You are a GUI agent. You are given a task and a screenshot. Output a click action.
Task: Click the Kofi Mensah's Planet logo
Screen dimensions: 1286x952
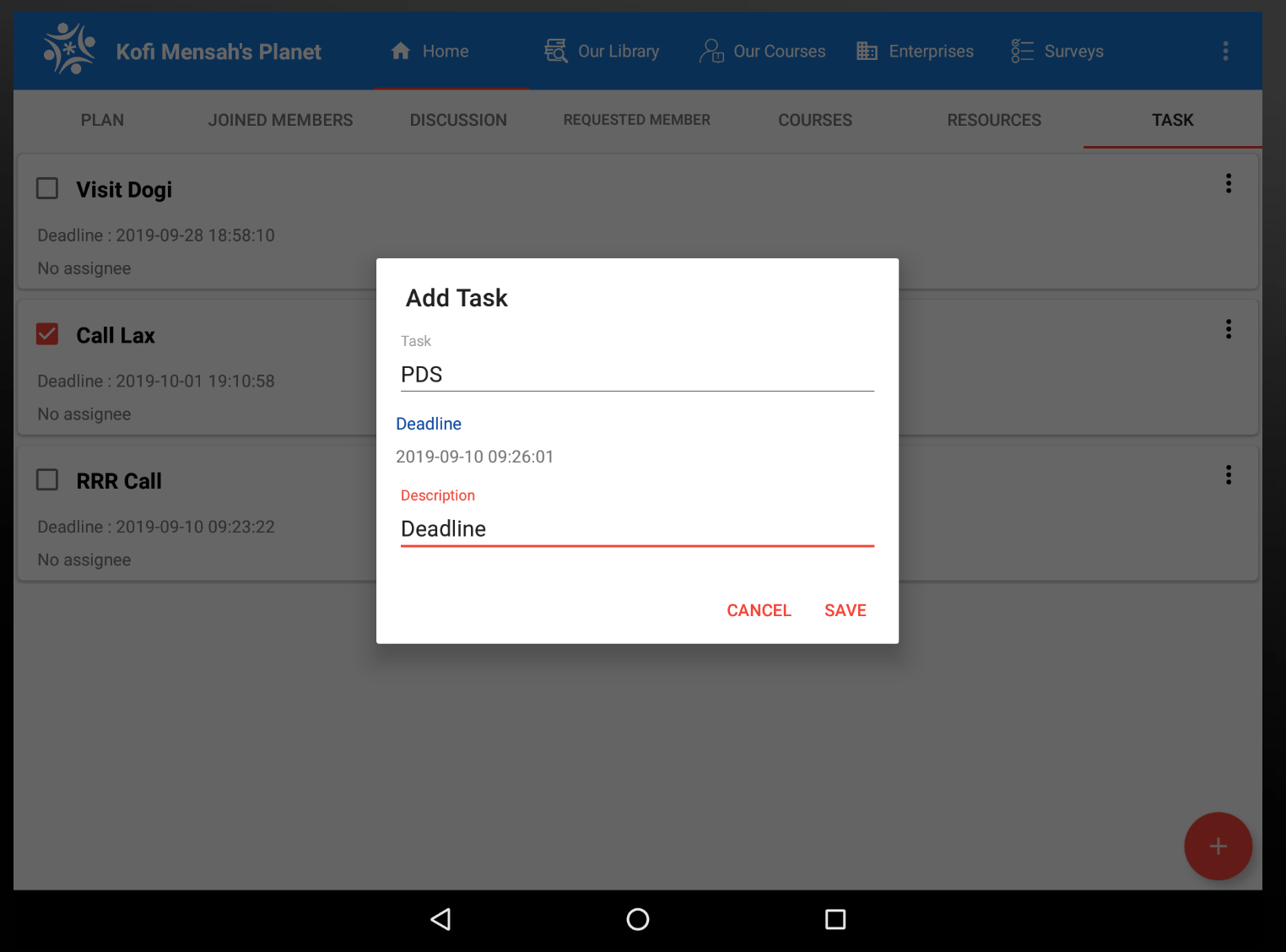coord(68,49)
